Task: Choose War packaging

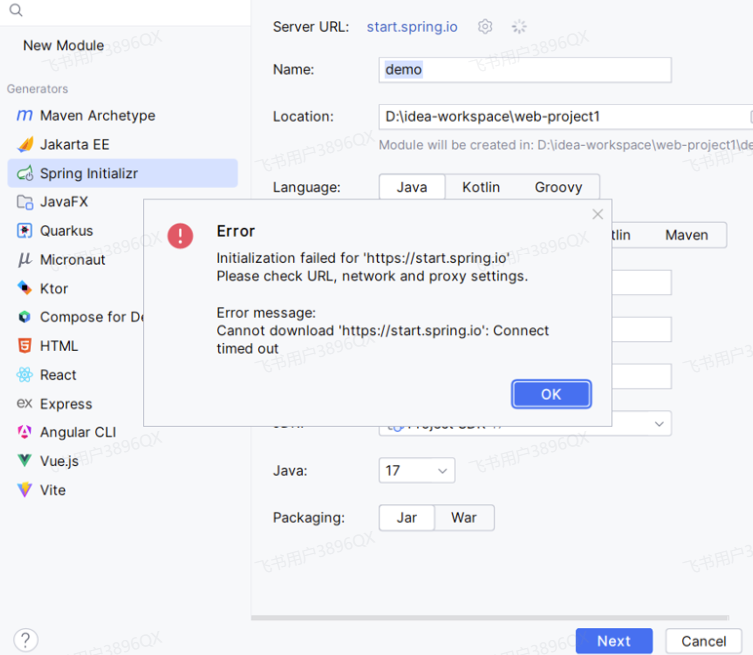Action: [464, 518]
